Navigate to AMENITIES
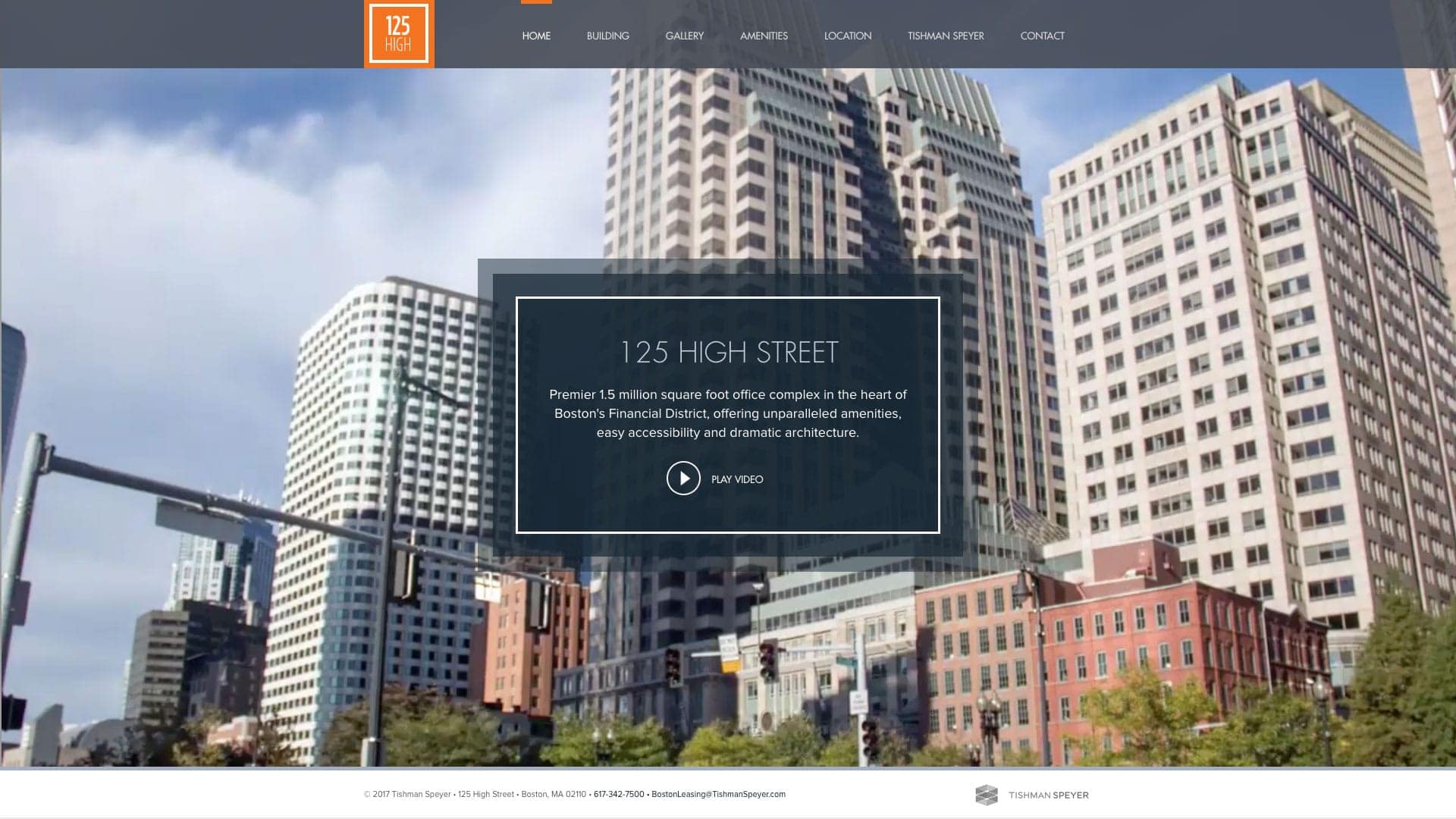The height and width of the screenshot is (819, 1456). (x=764, y=36)
